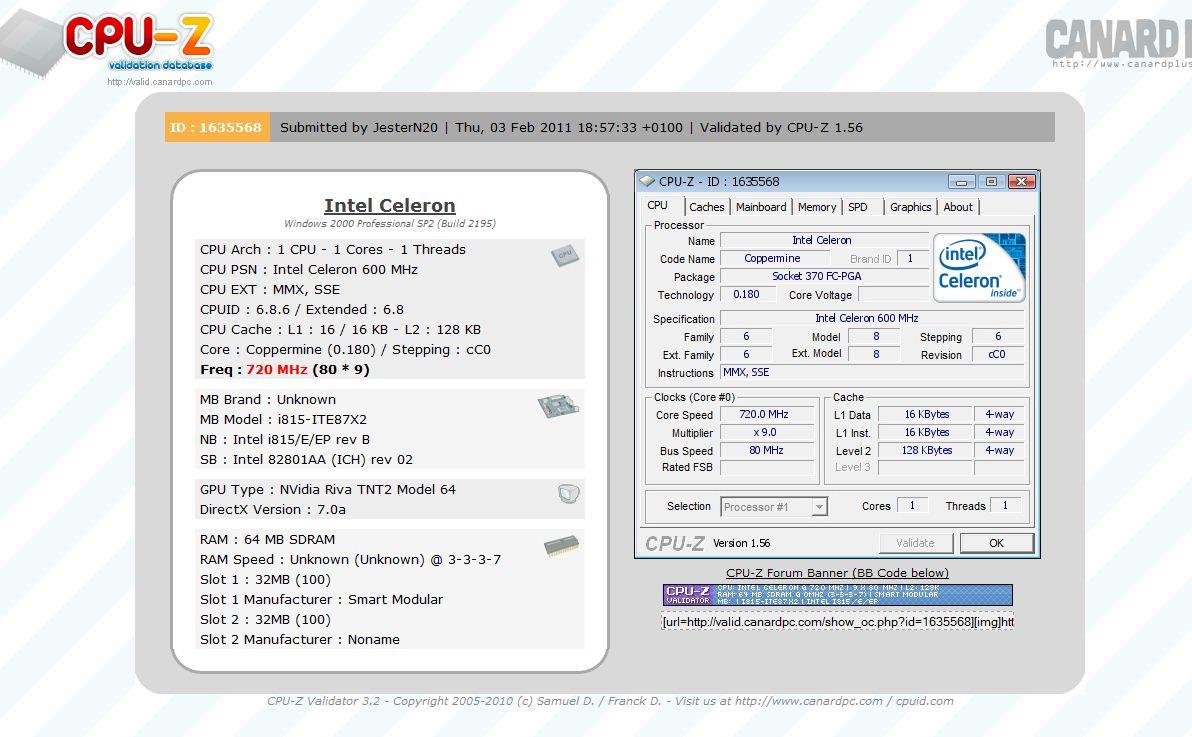Click the BB code URL text field

coord(837,621)
